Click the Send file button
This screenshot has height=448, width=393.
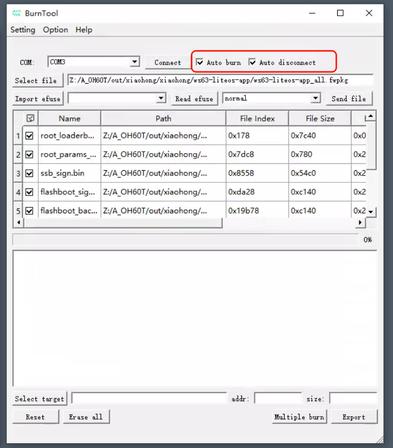(x=349, y=99)
